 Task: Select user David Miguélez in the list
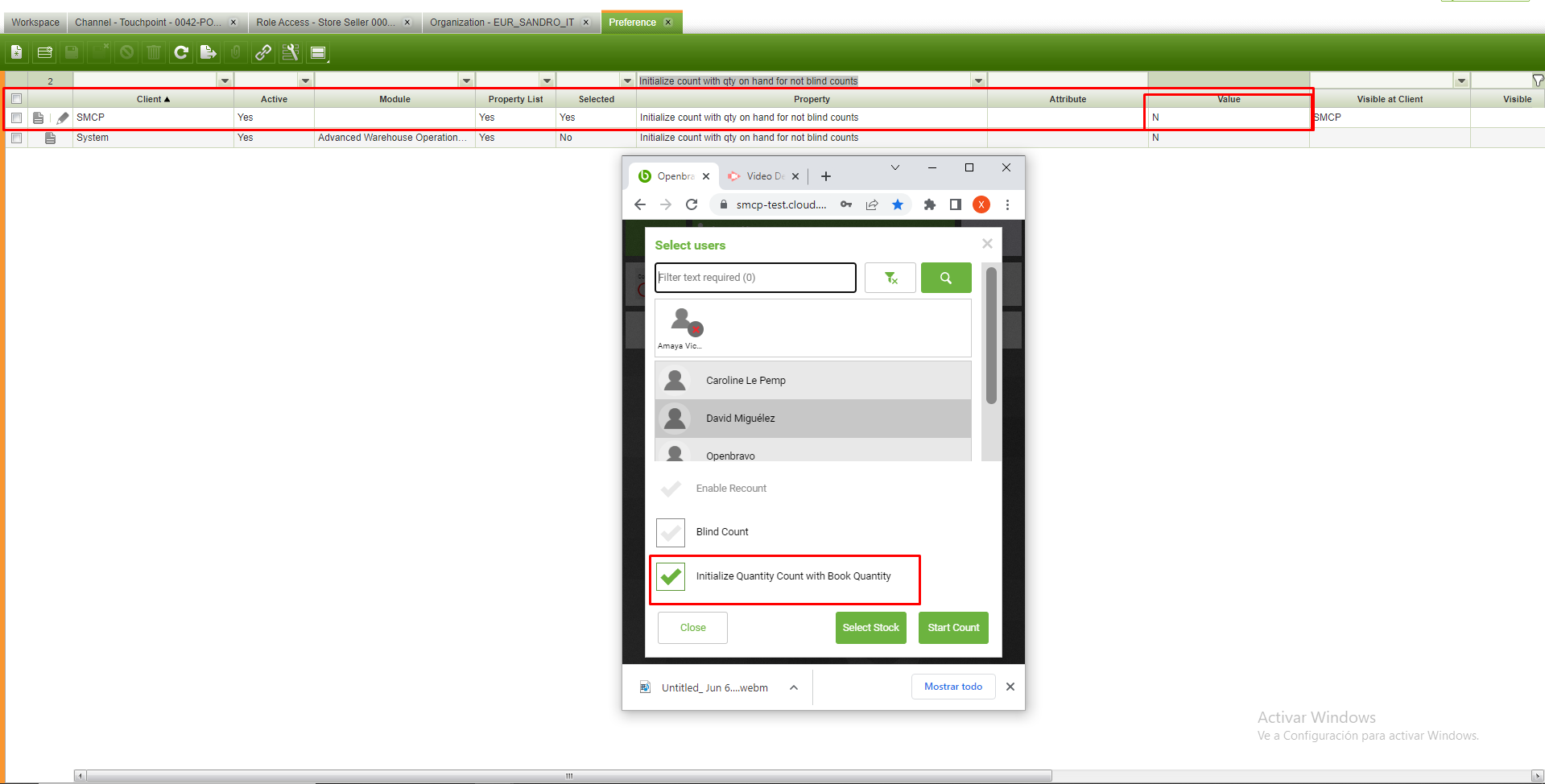tap(813, 419)
